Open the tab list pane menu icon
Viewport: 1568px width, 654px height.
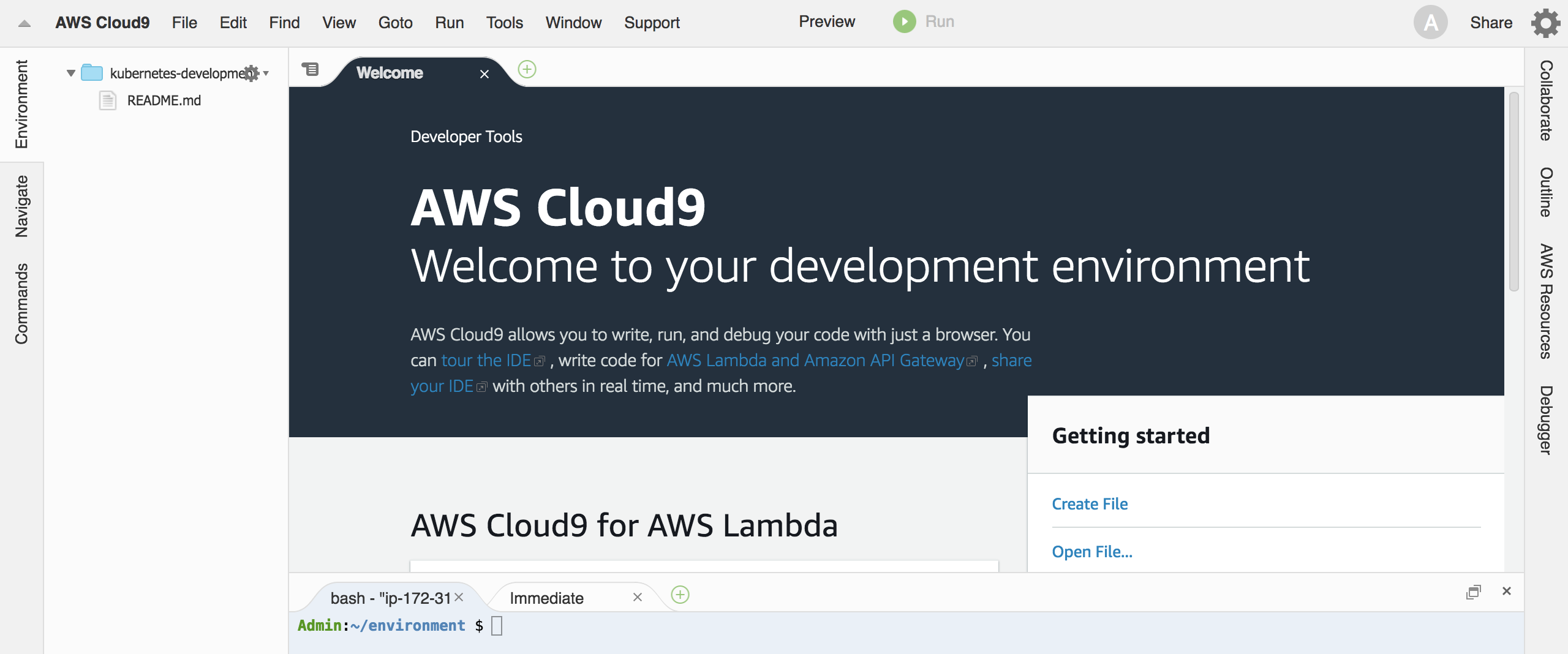click(x=311, y=69)
